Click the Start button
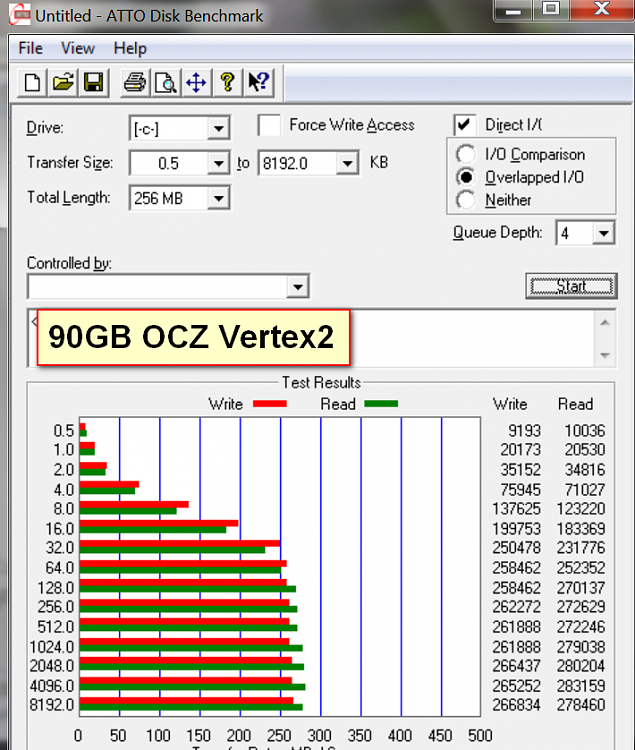 [x=571, y=286]
